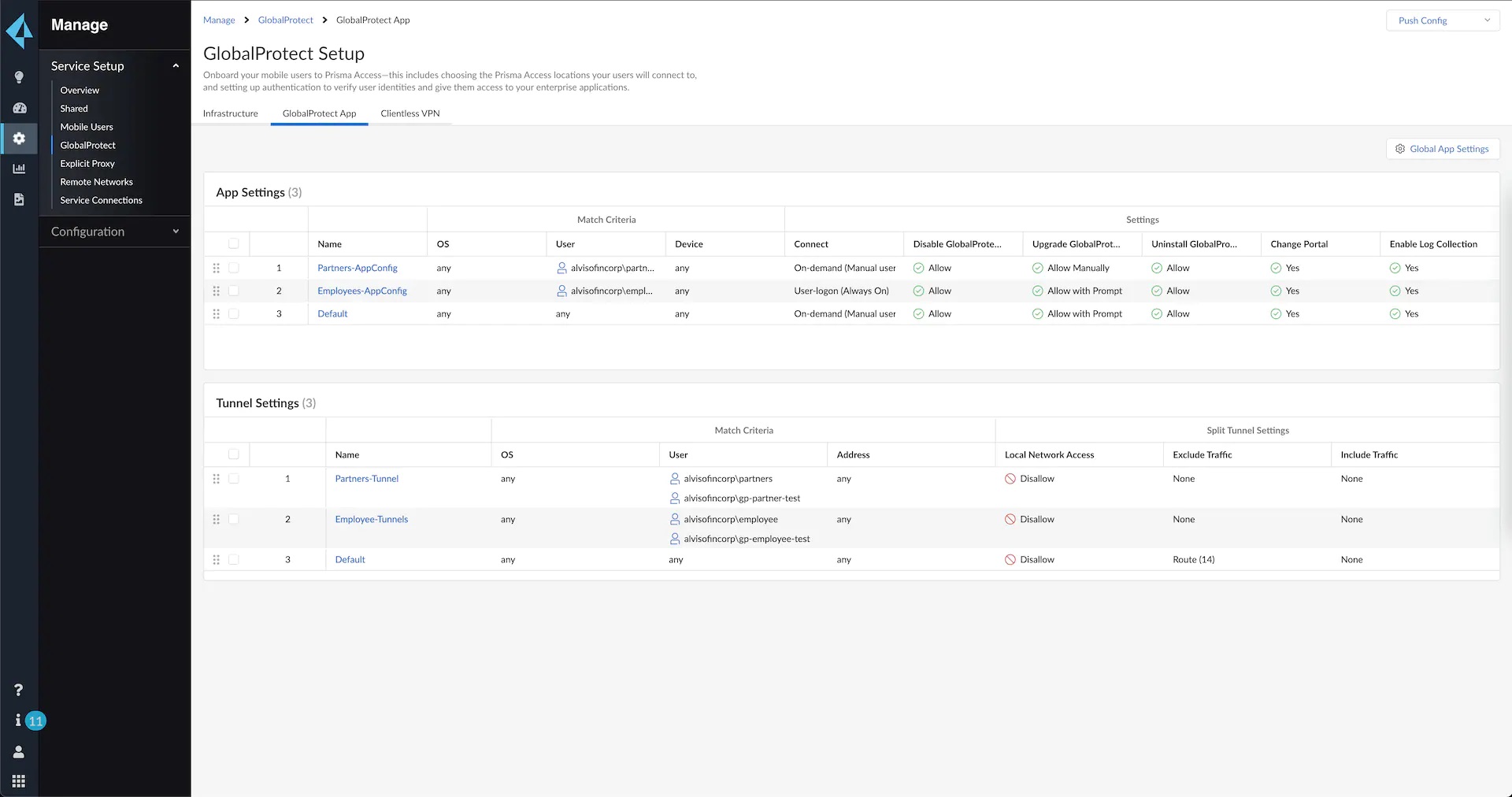Open the Default link in Tunnel Settings
The height and width of the screenshot is (797, 1512).
pyautogui.click(x=350, y=560)
